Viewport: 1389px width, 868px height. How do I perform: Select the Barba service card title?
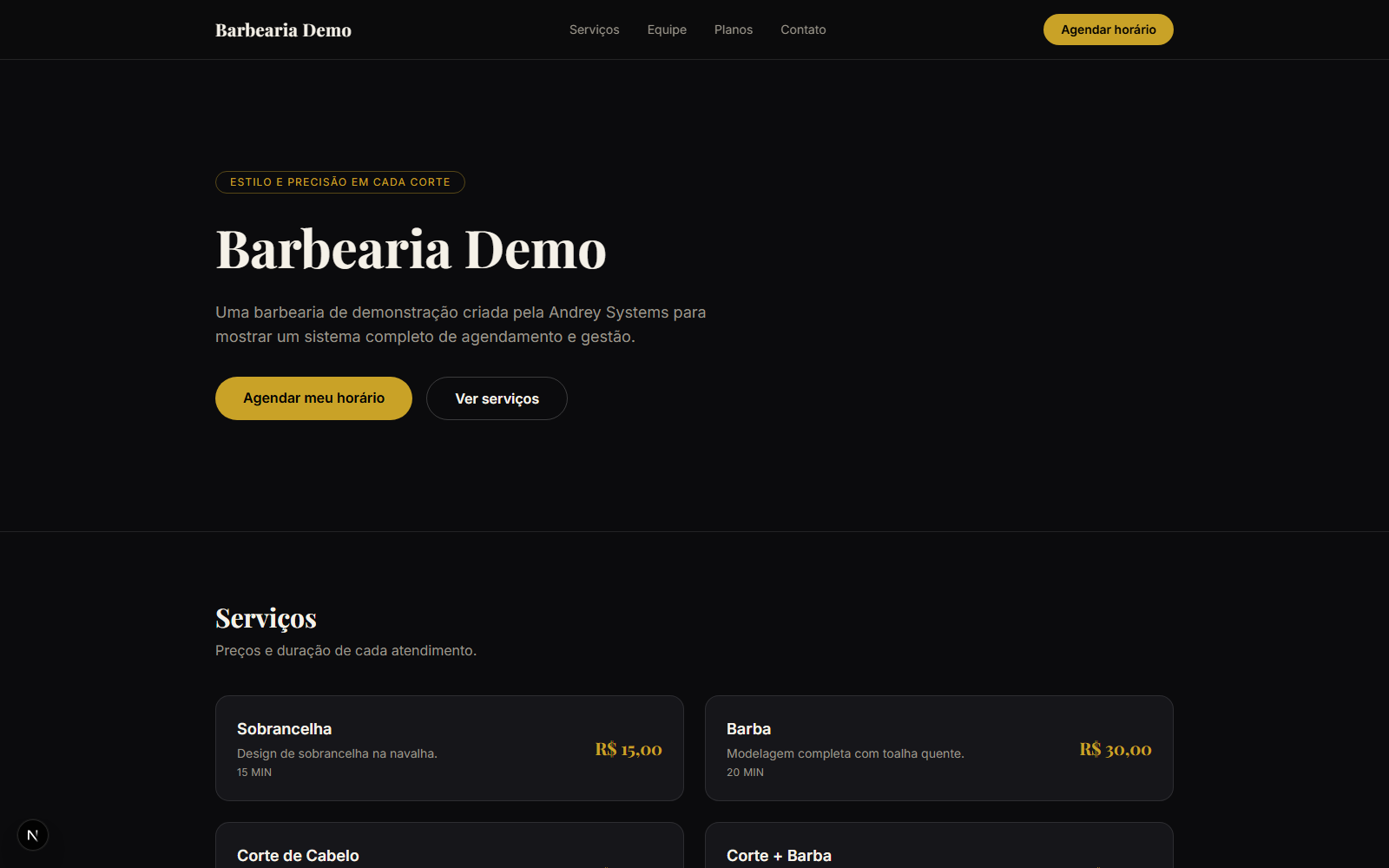coord(748,729)
